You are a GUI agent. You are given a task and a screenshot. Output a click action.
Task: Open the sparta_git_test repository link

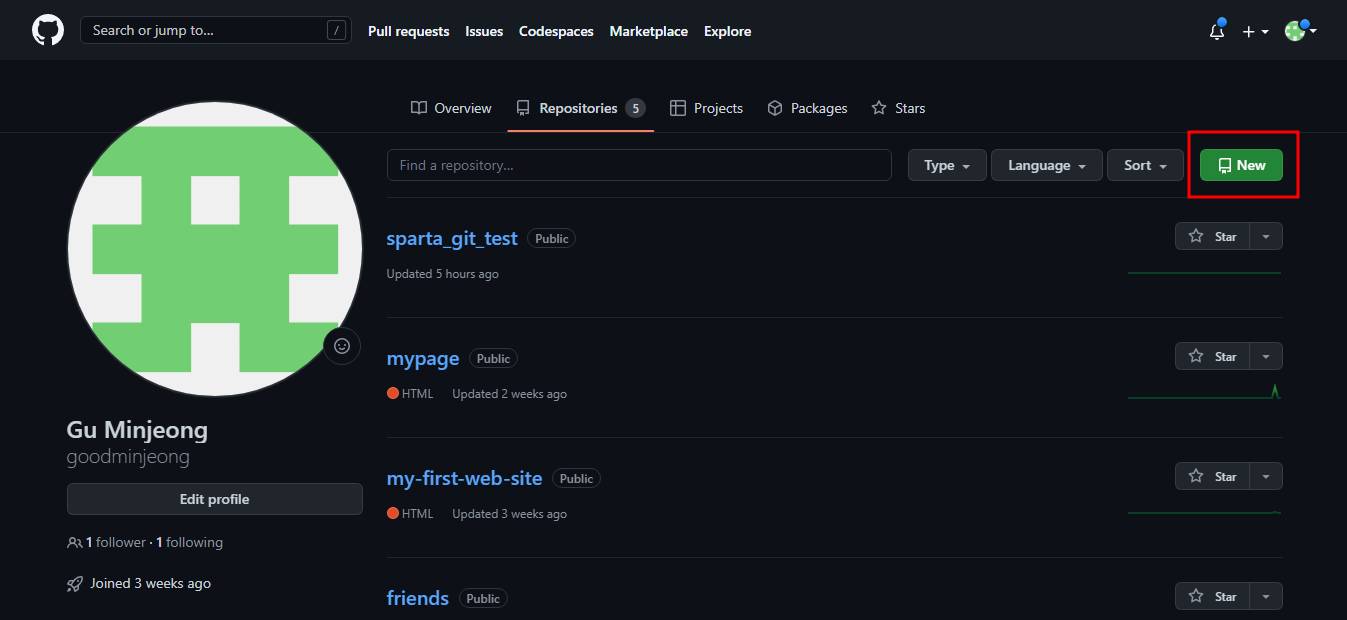452,238
